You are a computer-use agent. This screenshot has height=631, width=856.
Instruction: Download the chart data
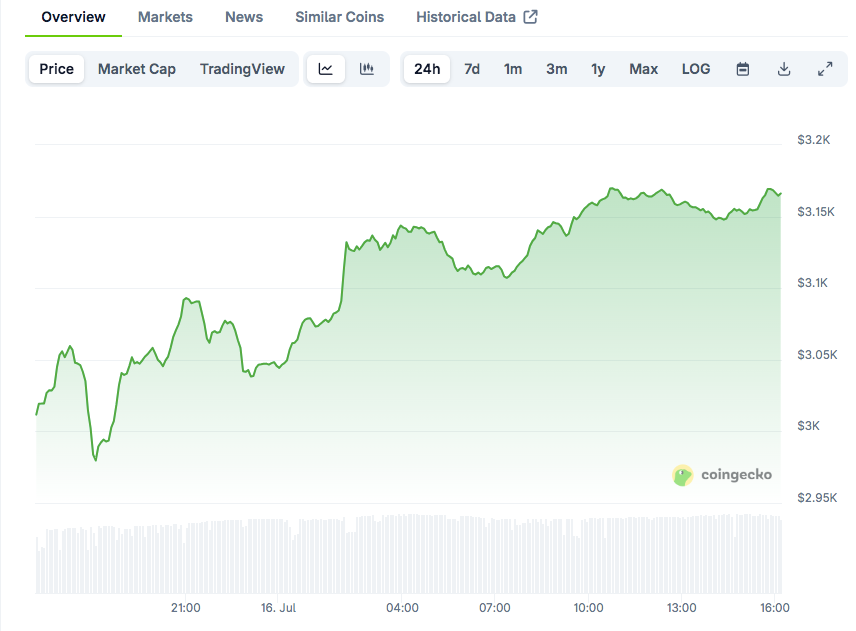pos(783,69)
